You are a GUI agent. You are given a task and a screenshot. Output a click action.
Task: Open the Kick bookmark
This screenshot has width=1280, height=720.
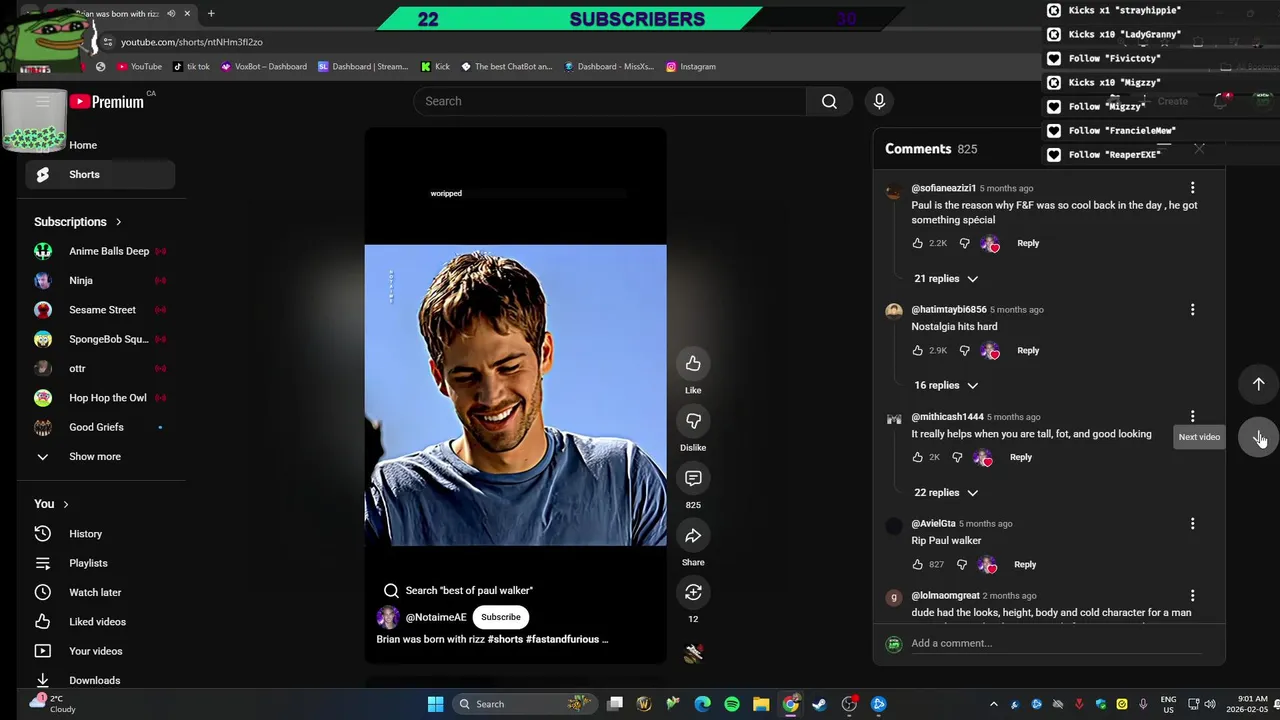click(x=436, y=67)
